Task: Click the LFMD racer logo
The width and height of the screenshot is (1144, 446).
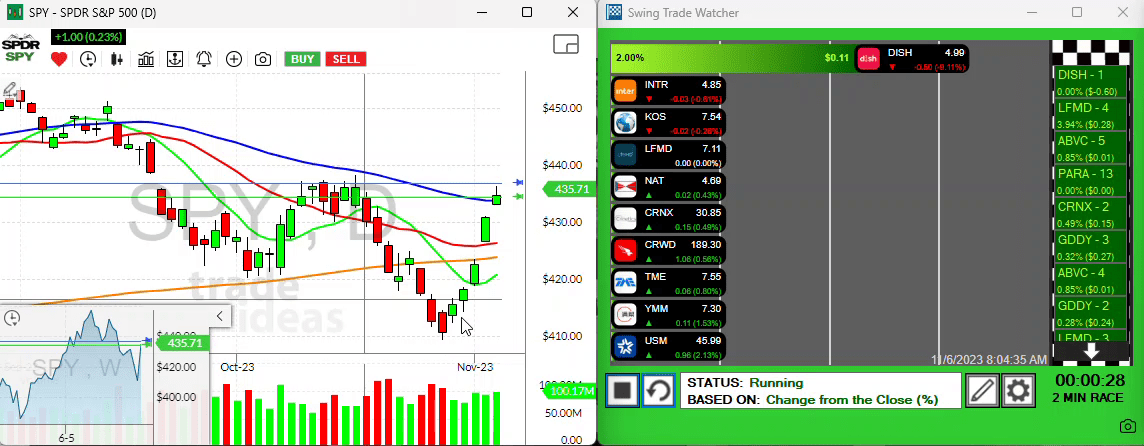Action: 626,154
